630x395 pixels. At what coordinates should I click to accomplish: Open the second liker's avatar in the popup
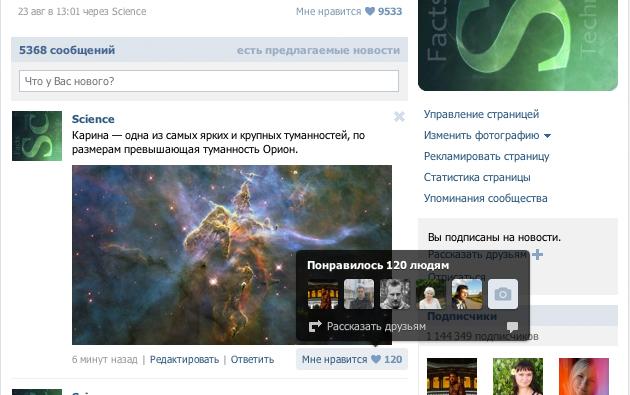(359, 294)
